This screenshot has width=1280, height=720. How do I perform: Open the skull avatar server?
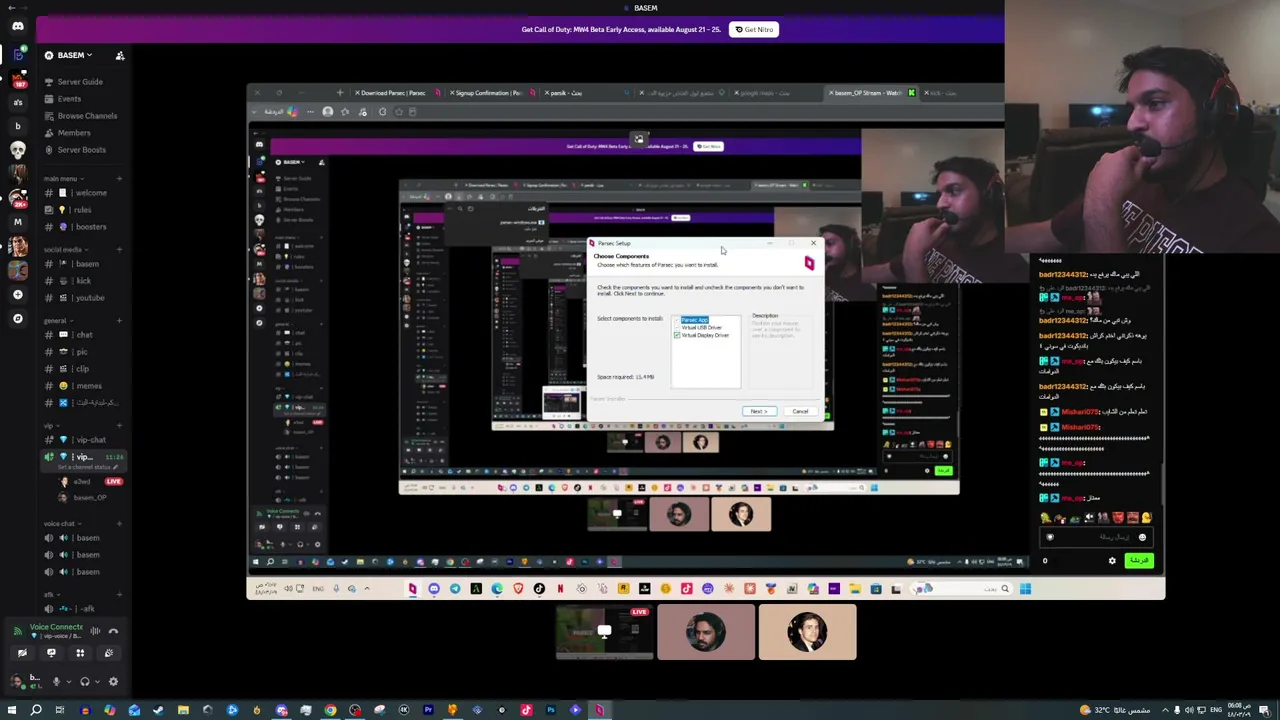coord(18,150)
